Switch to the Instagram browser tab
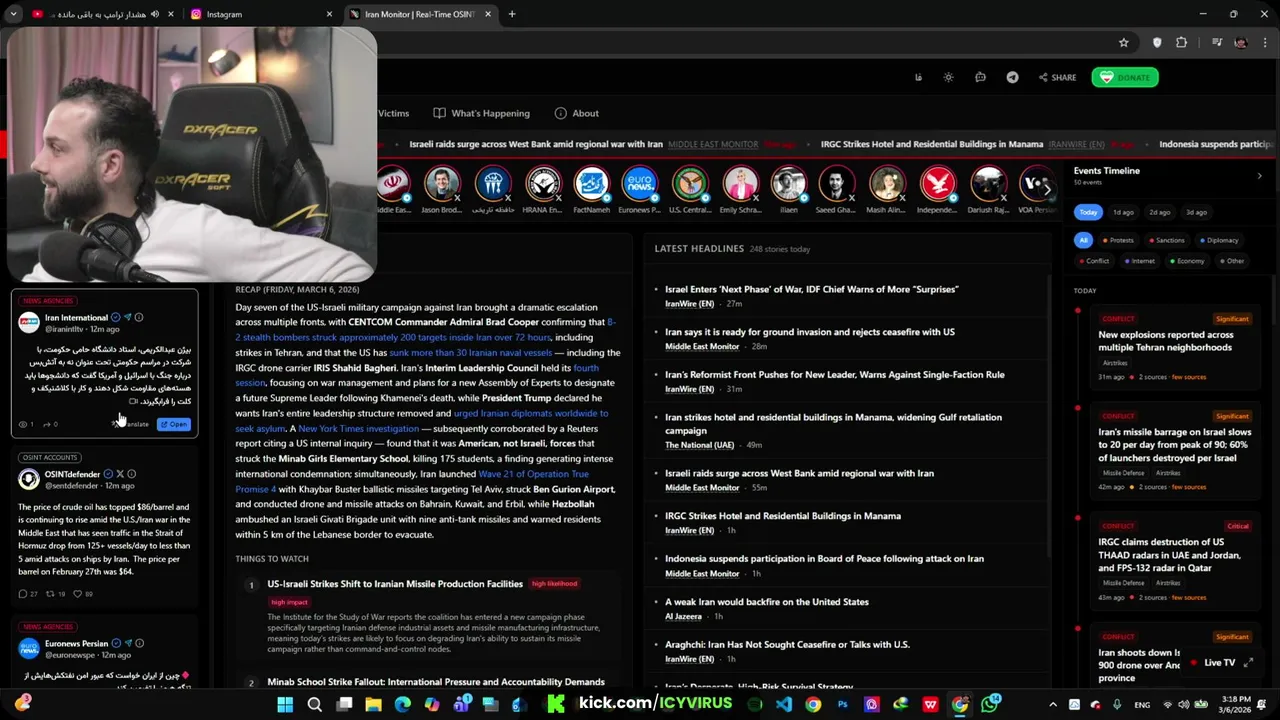 [262, 14]
